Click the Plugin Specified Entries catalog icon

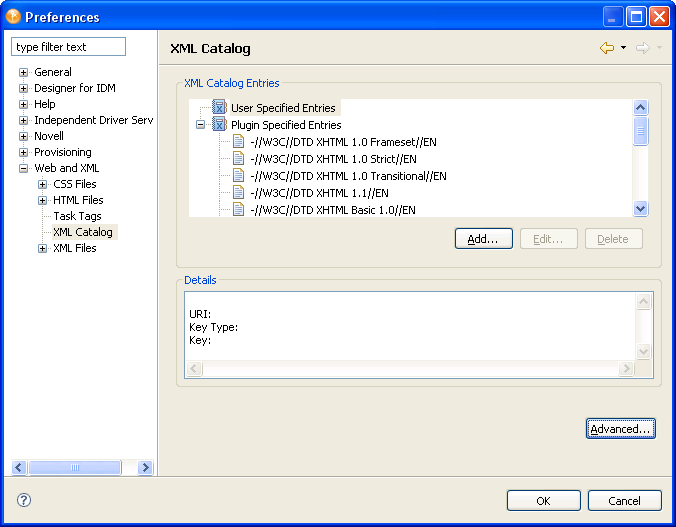click(219, 124)
